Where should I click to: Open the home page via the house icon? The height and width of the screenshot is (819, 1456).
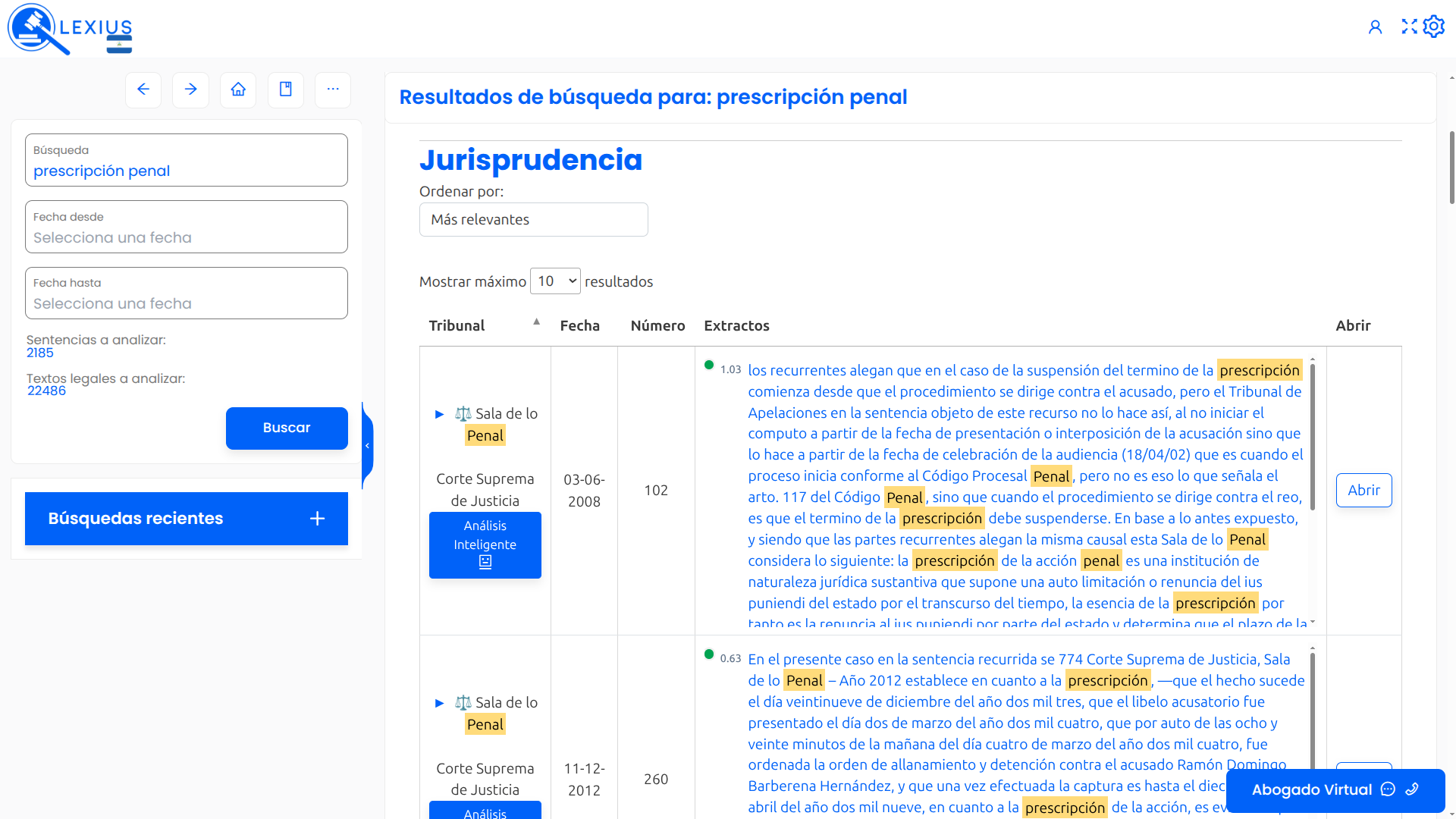pyautogui.click(x=238, y=89)
